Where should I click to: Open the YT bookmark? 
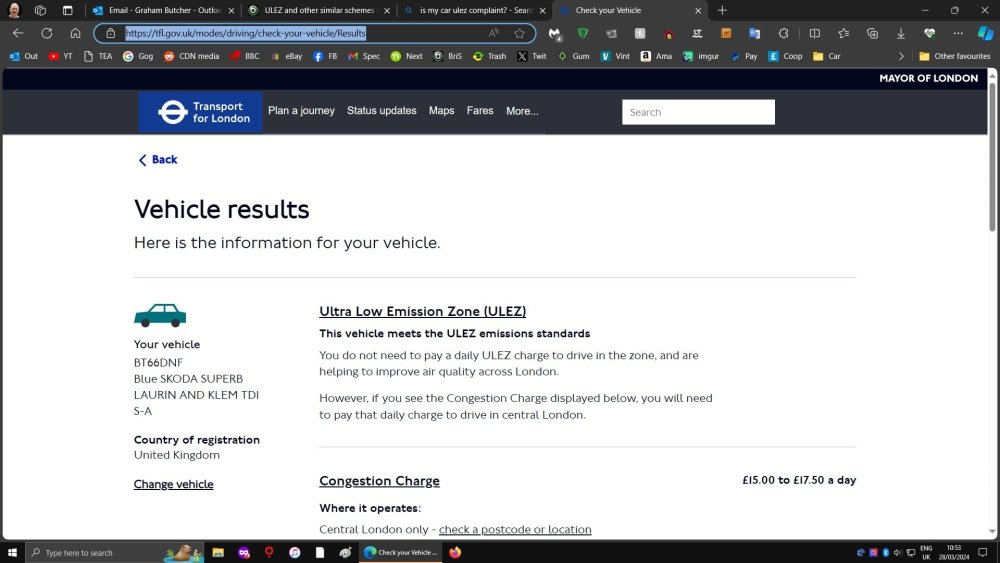pos(61,56)
